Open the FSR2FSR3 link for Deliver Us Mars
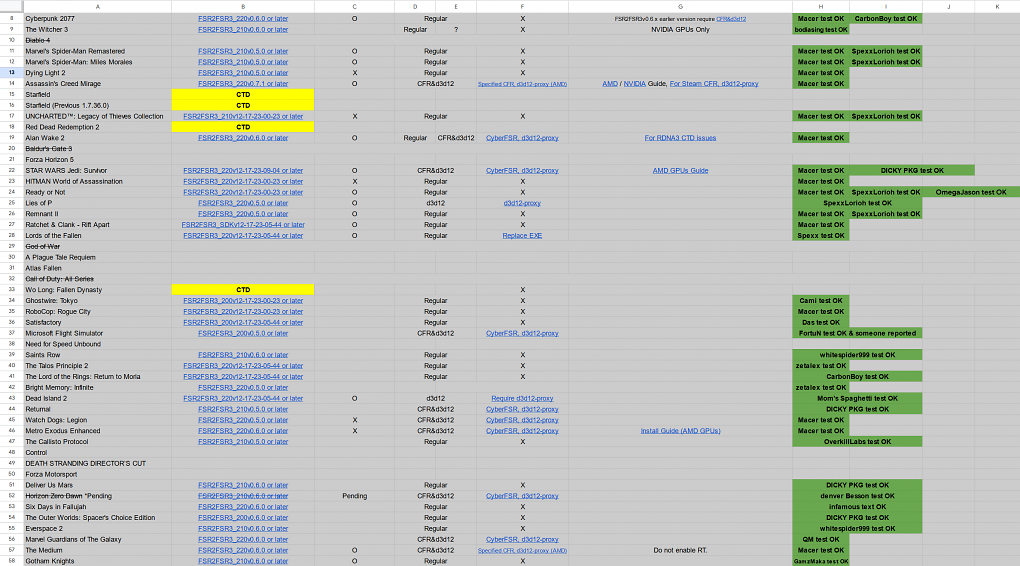 (x=243, y=485)
